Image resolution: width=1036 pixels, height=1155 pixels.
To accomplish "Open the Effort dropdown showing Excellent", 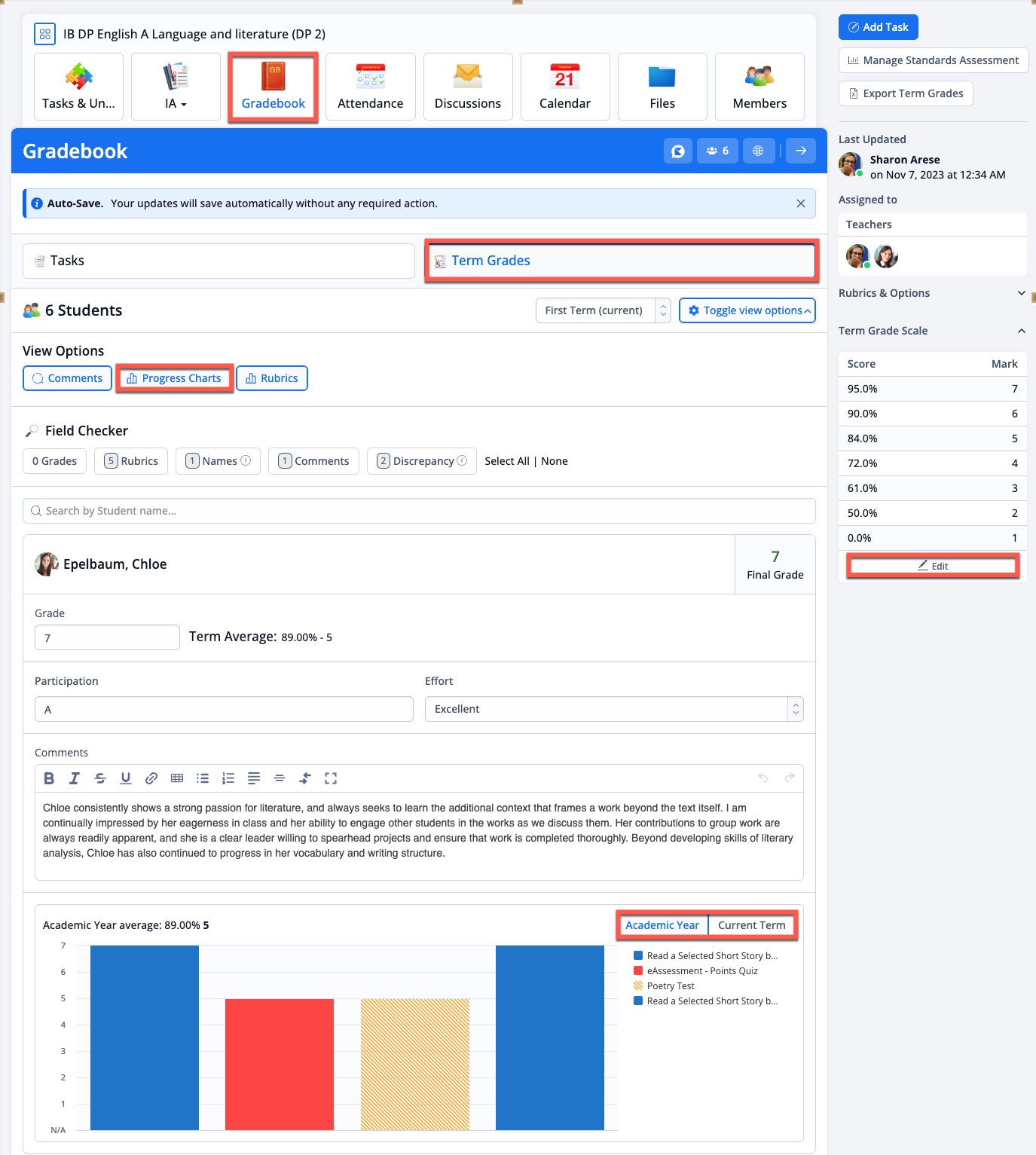I will point(613,709).
